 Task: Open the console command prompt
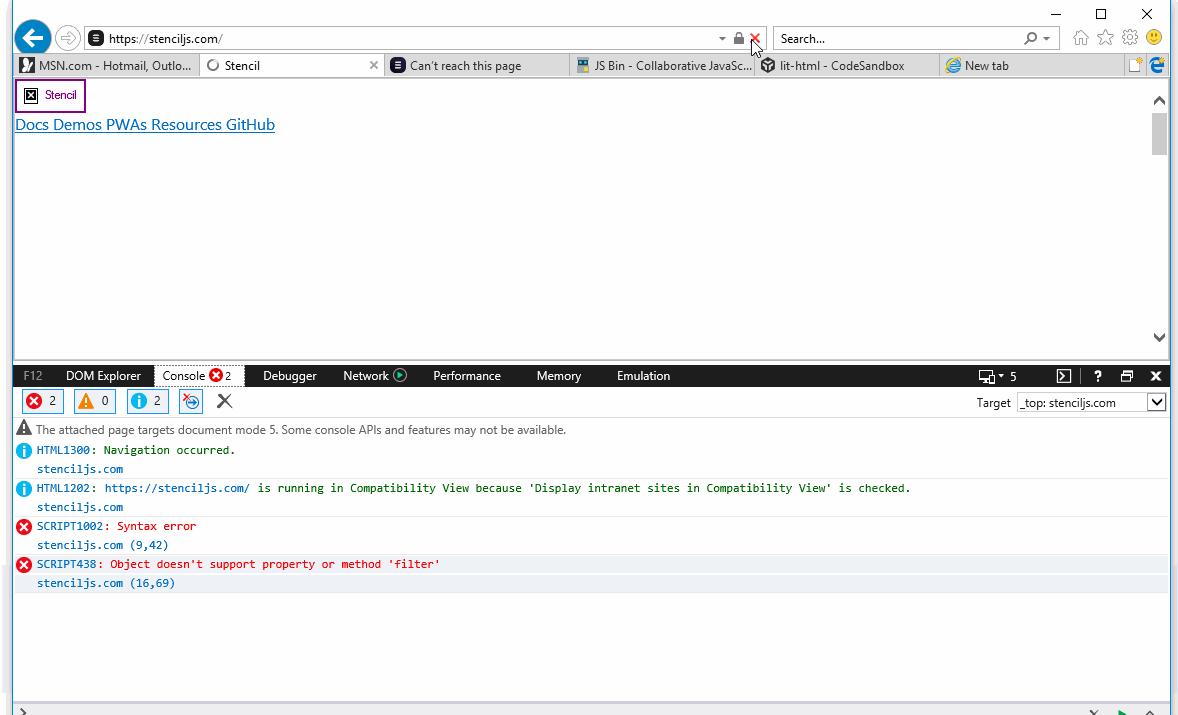point(1063,375)
